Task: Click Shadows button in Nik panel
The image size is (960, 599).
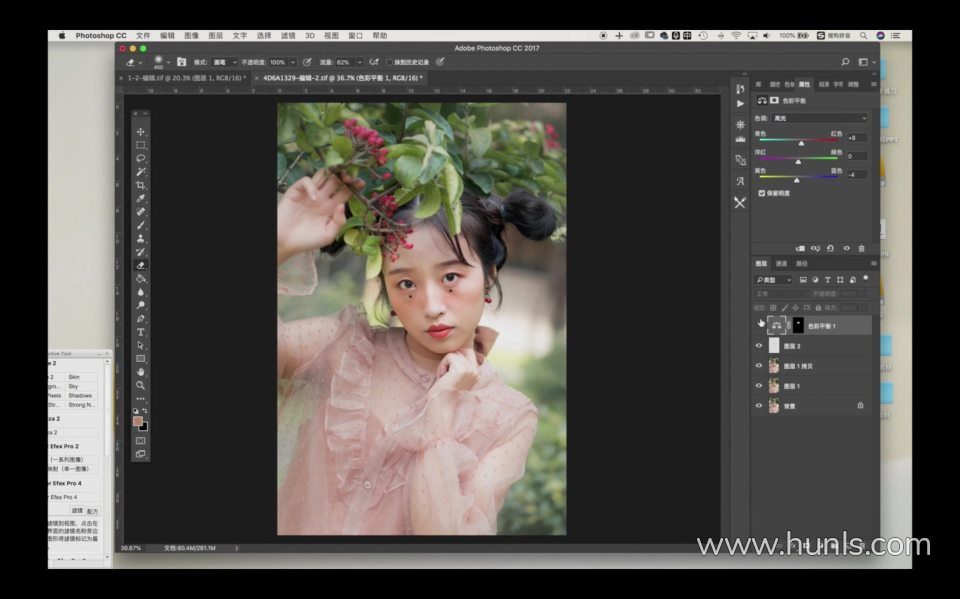Action: point(81,396)
